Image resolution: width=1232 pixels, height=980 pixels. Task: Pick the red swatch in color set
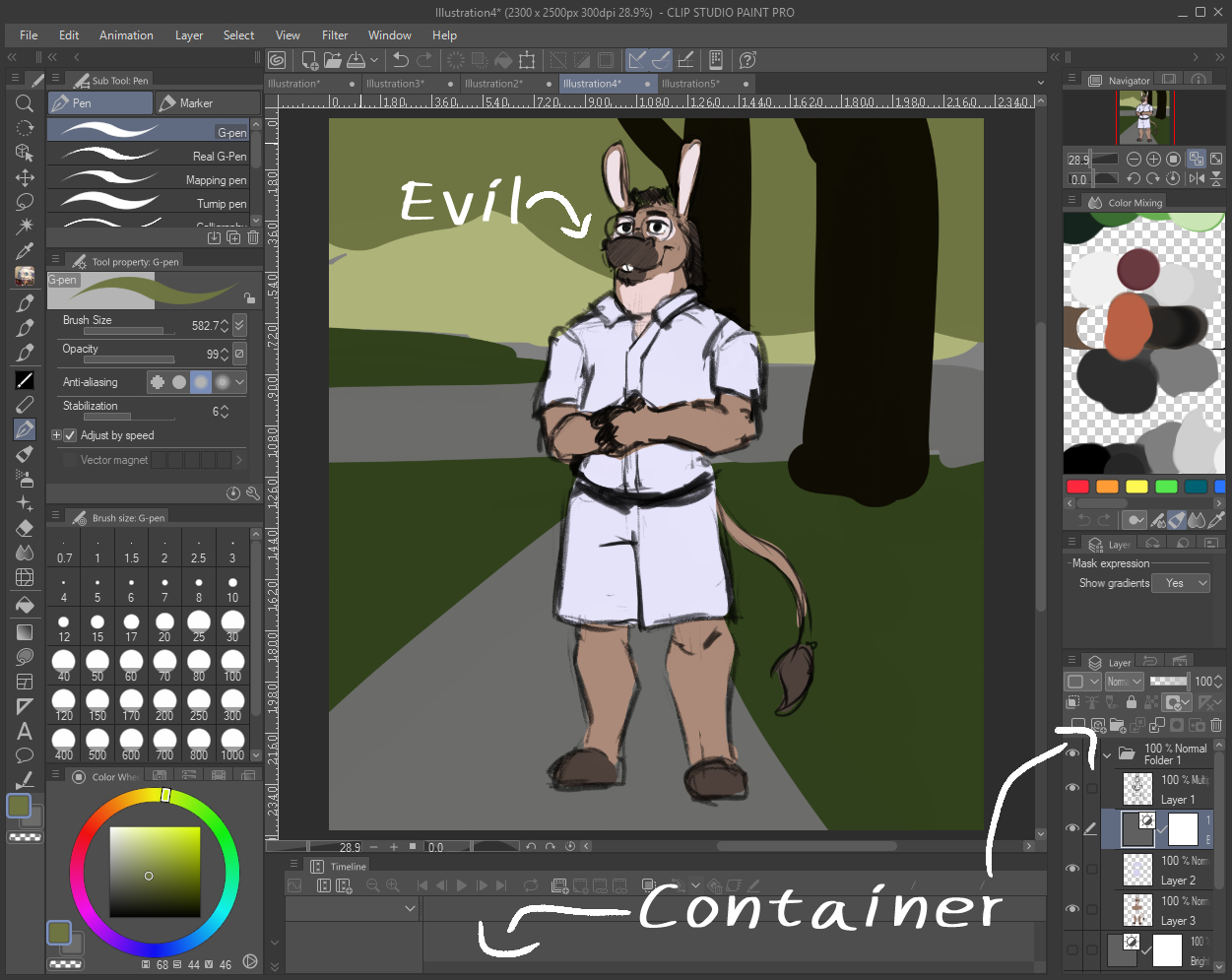(x=1077, y=487)
